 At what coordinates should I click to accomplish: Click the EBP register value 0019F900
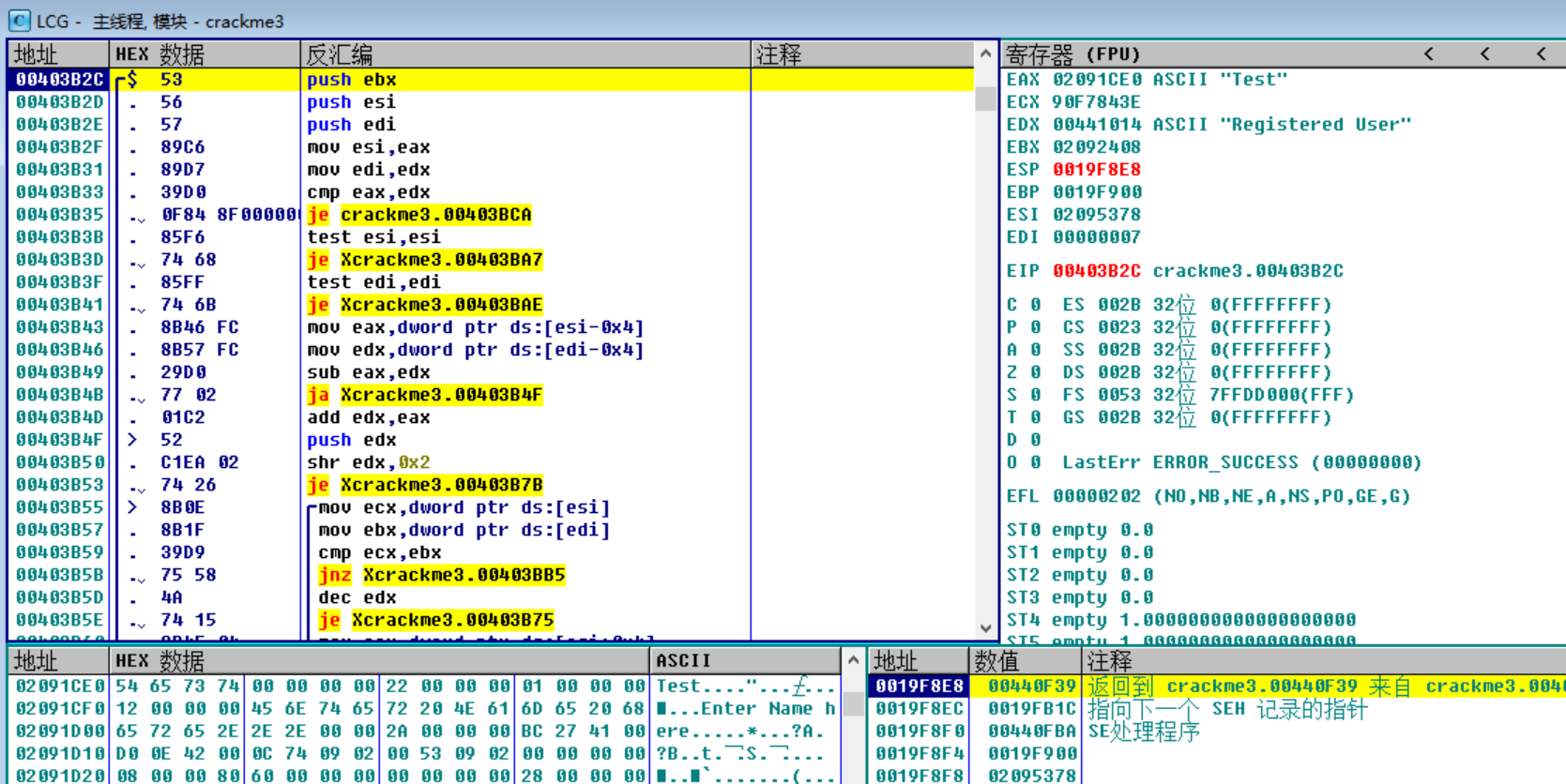1097,192
